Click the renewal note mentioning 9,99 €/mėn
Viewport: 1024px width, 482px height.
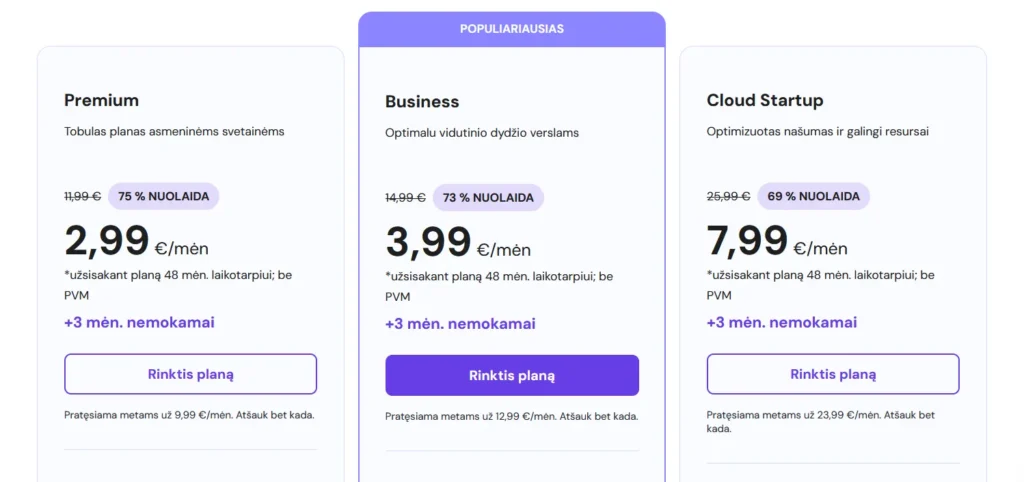189,415
